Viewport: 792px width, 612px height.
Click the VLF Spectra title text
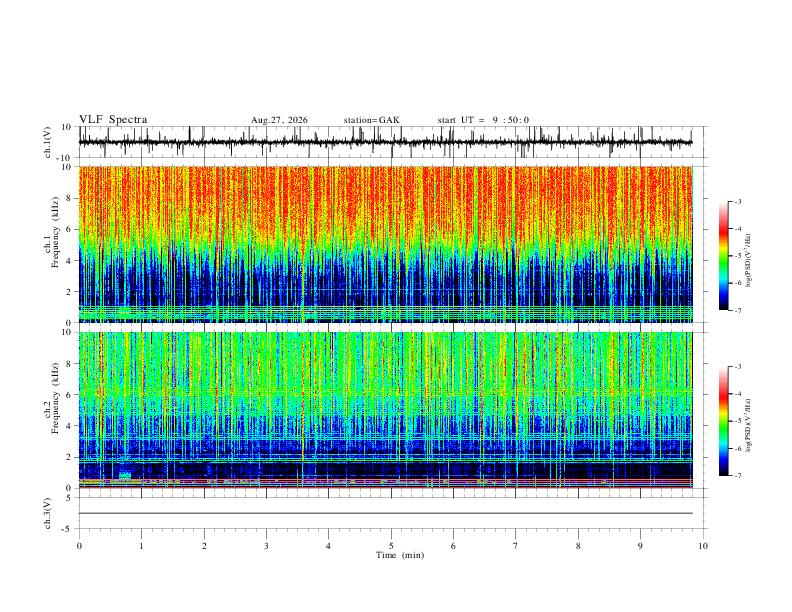113,120
